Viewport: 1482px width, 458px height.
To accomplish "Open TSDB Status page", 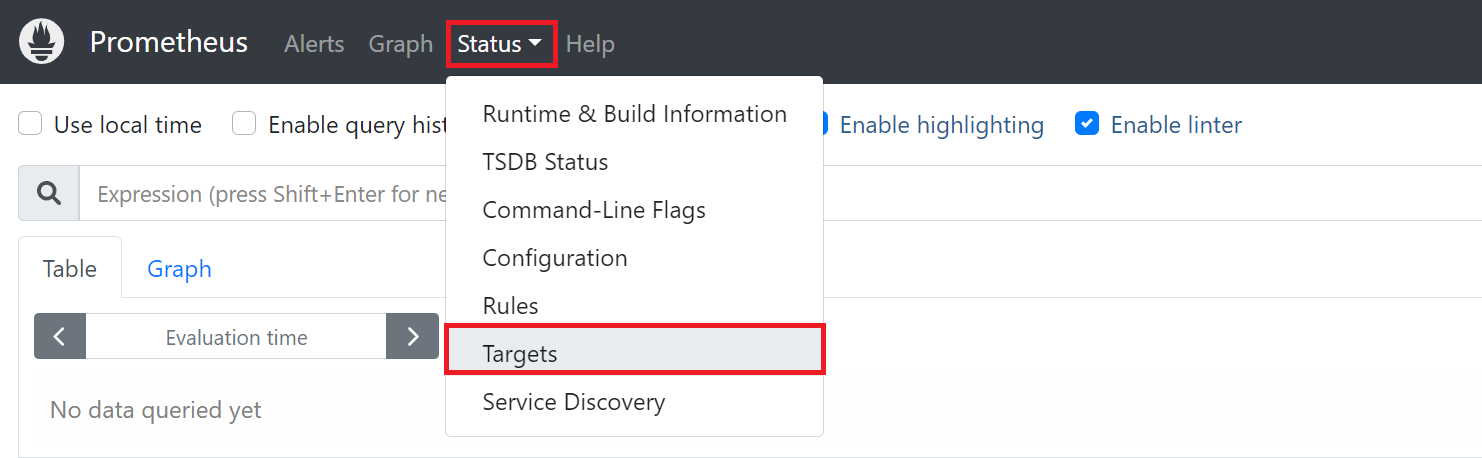I will 545,162.
